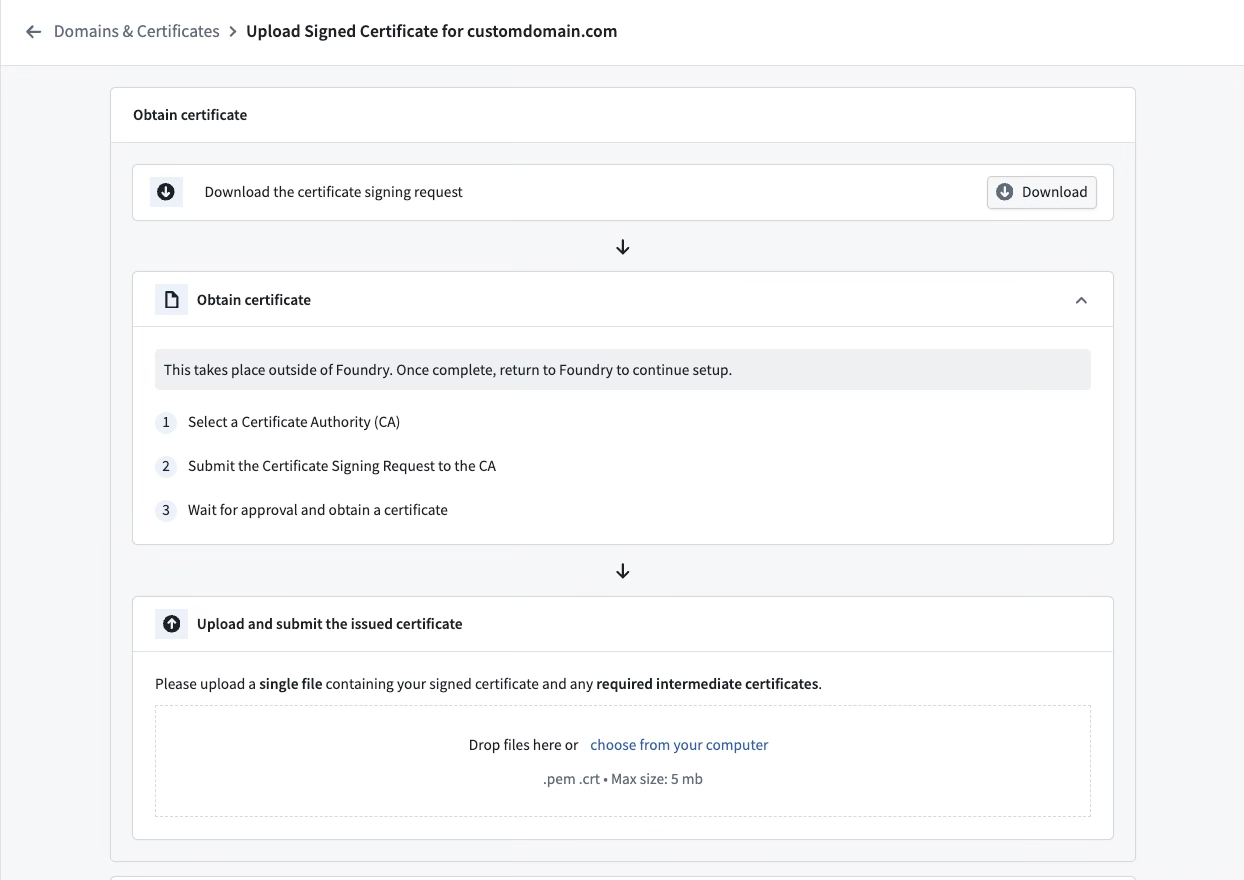Image resolution: width=1244 pixels, height=880 pixels.
Task: Click the document icon next to Obtain certificate
Action: [x=171, y=299]
